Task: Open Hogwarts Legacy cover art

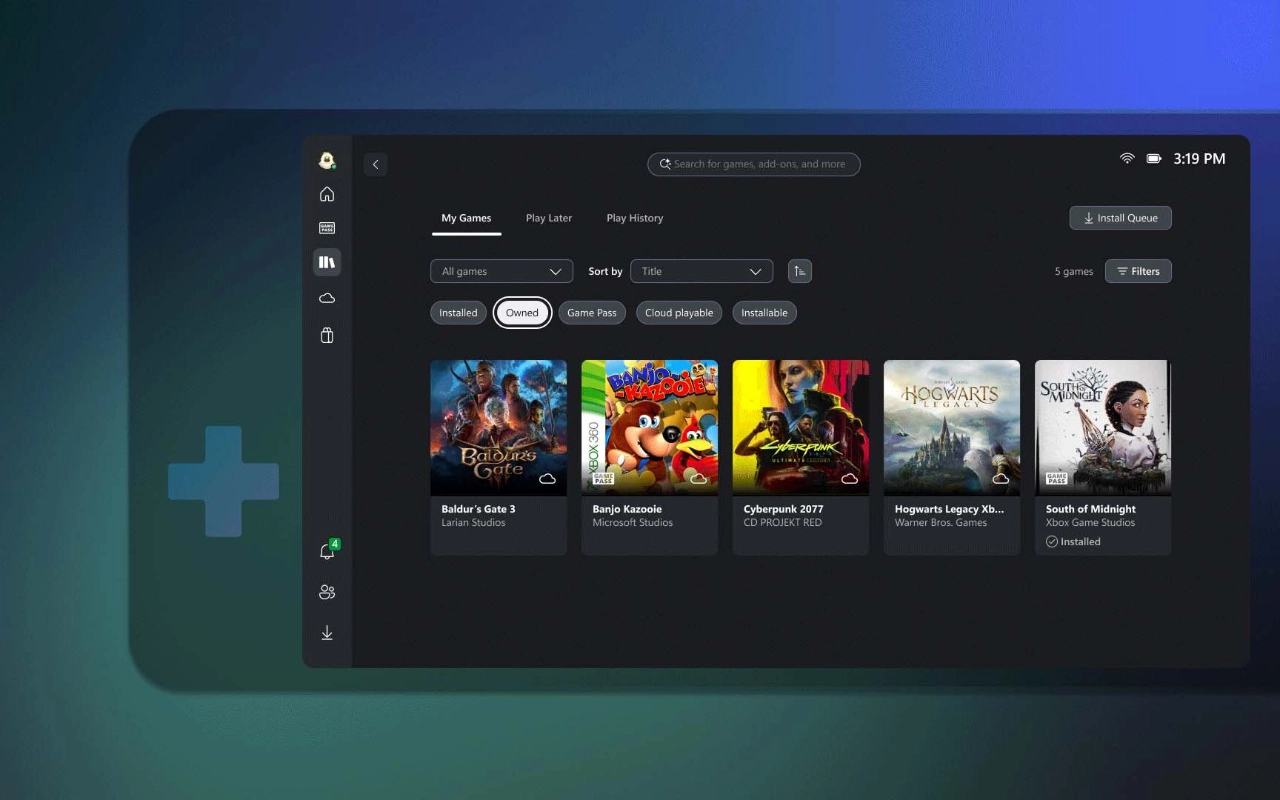Action: pos(952,428)
